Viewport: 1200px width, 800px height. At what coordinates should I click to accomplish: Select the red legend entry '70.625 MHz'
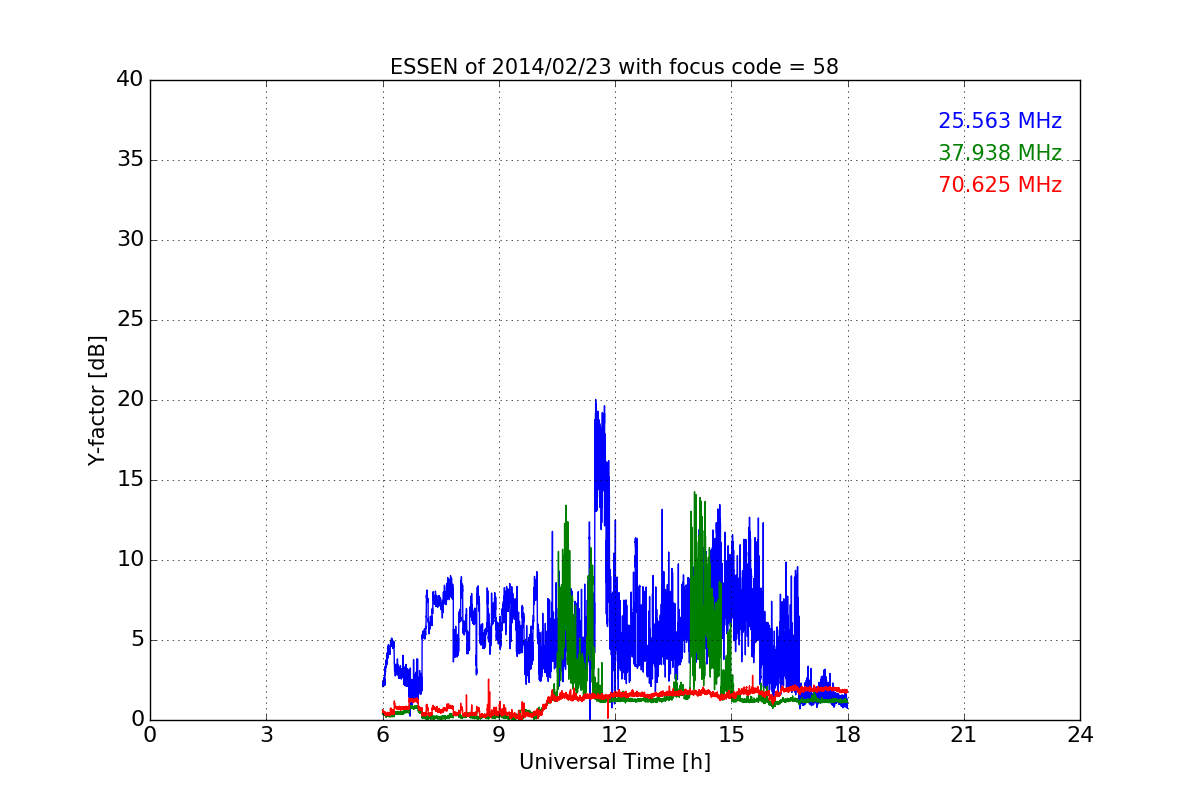click(1000, 185)
